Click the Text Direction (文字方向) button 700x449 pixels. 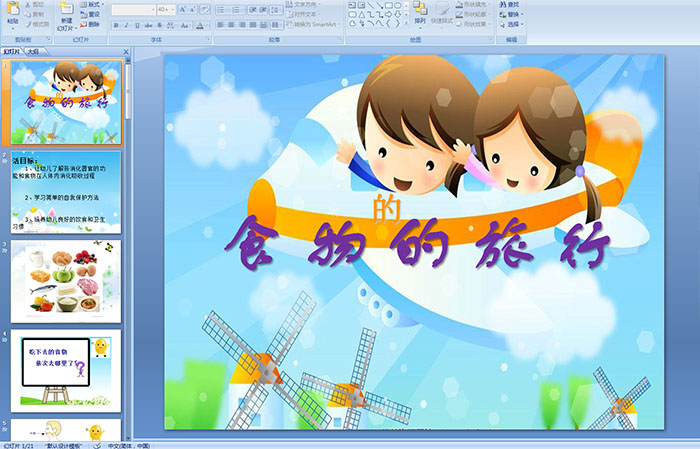tap(304, 4)
